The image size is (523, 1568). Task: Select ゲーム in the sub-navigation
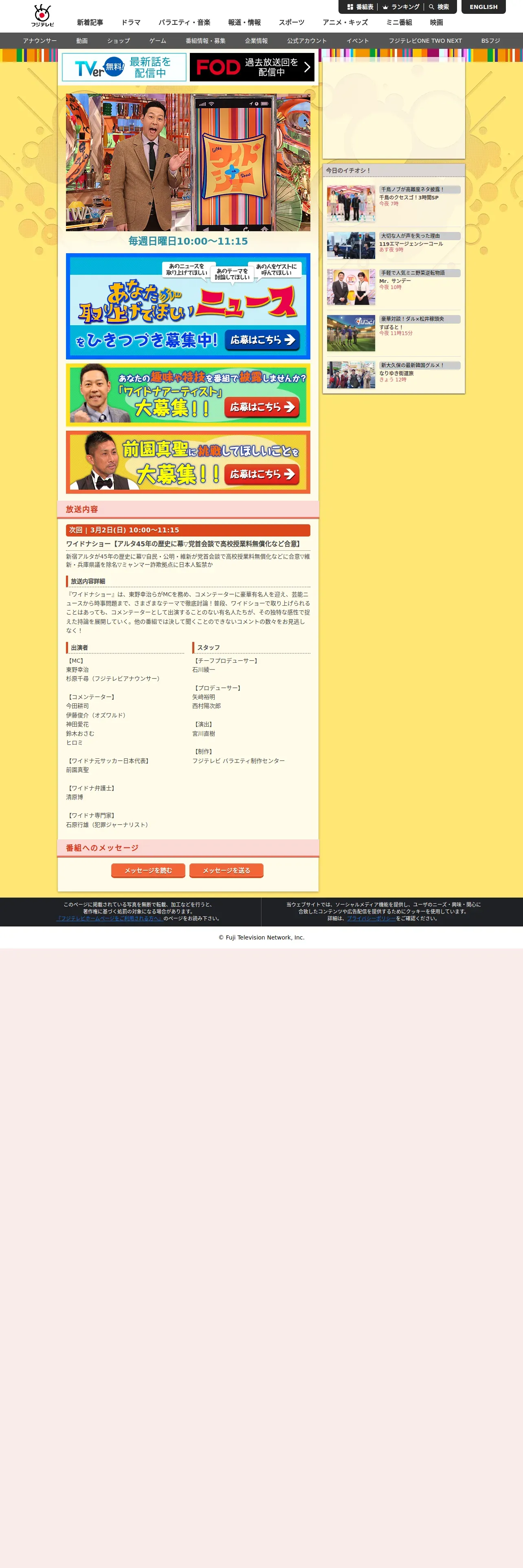tap(158, 41)
